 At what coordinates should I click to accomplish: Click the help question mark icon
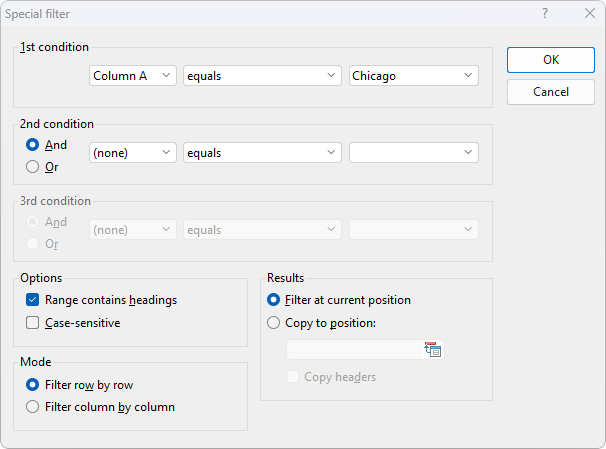(545, 14)
